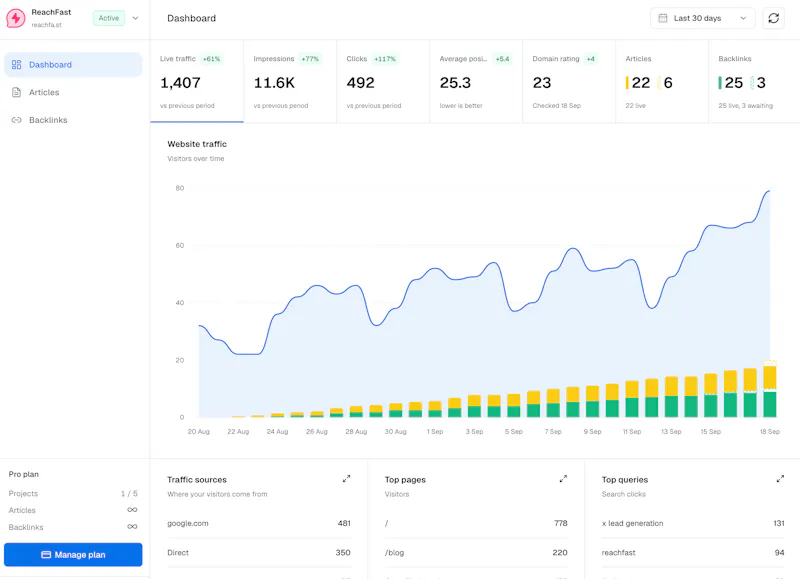Expand the Top queries panel
This screenshot has height=579, width=800.
(x=780, y=479)
